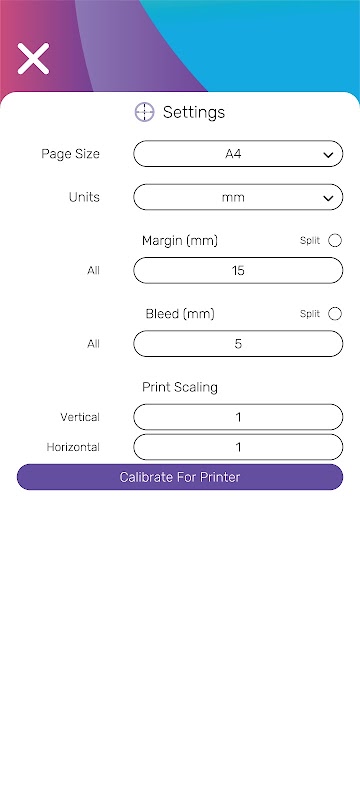Click the crosshair icon beside Settings title
This screenshot has width=360, height=800.
pos(144,112)
